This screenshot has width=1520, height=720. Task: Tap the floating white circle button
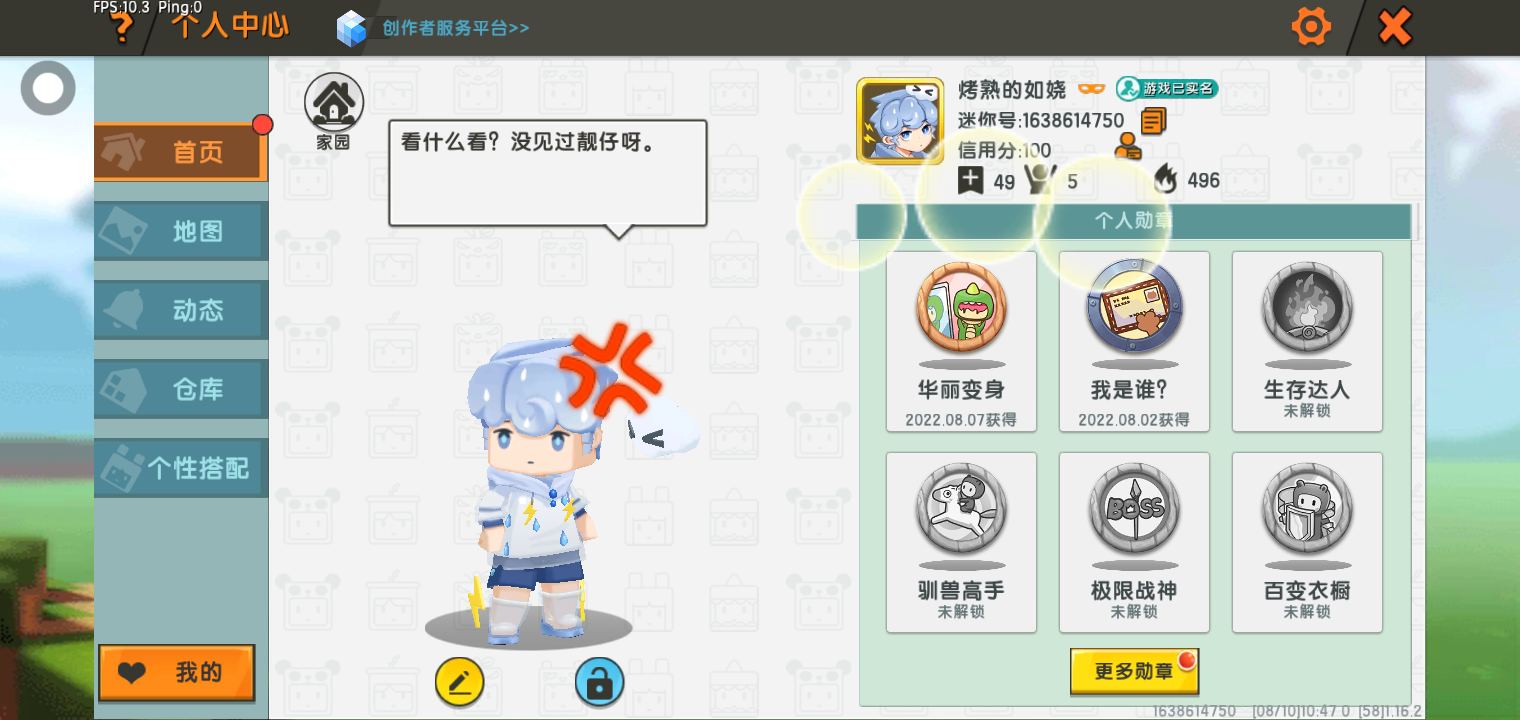48,88
